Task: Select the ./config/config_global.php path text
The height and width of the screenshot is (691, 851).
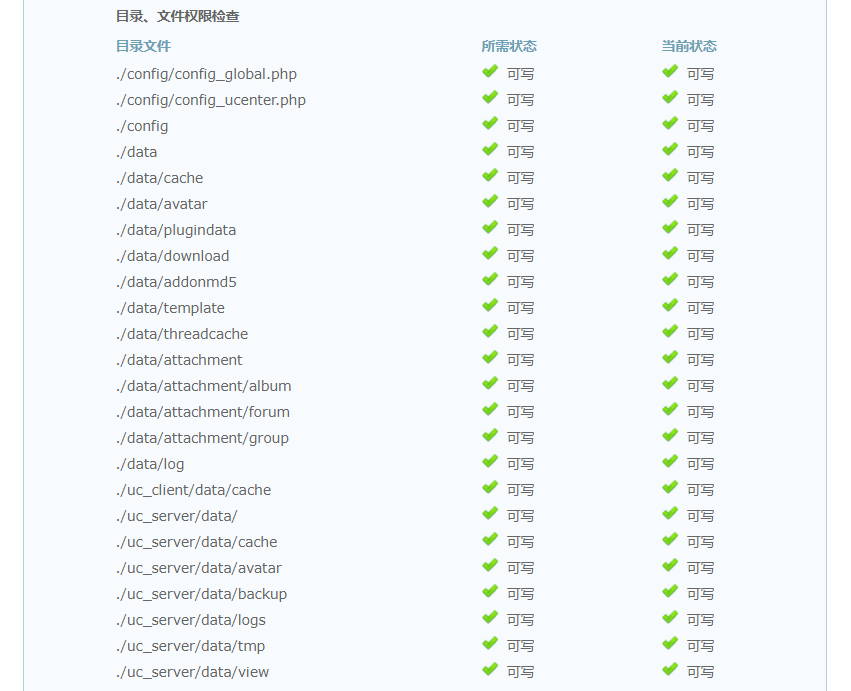Action: click(206, 74)
